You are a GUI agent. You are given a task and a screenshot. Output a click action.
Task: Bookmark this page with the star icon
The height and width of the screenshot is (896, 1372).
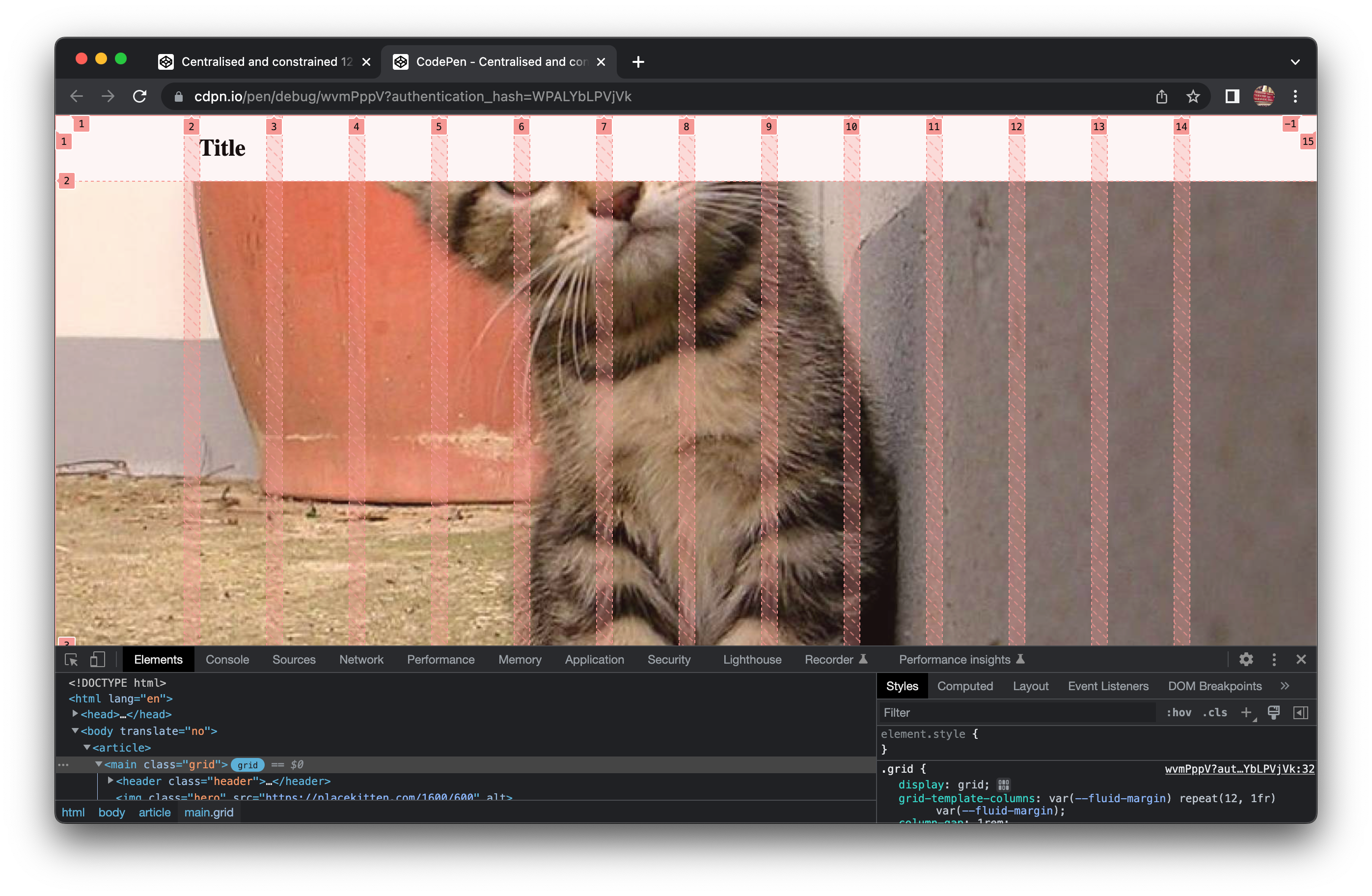[1193, 97]
